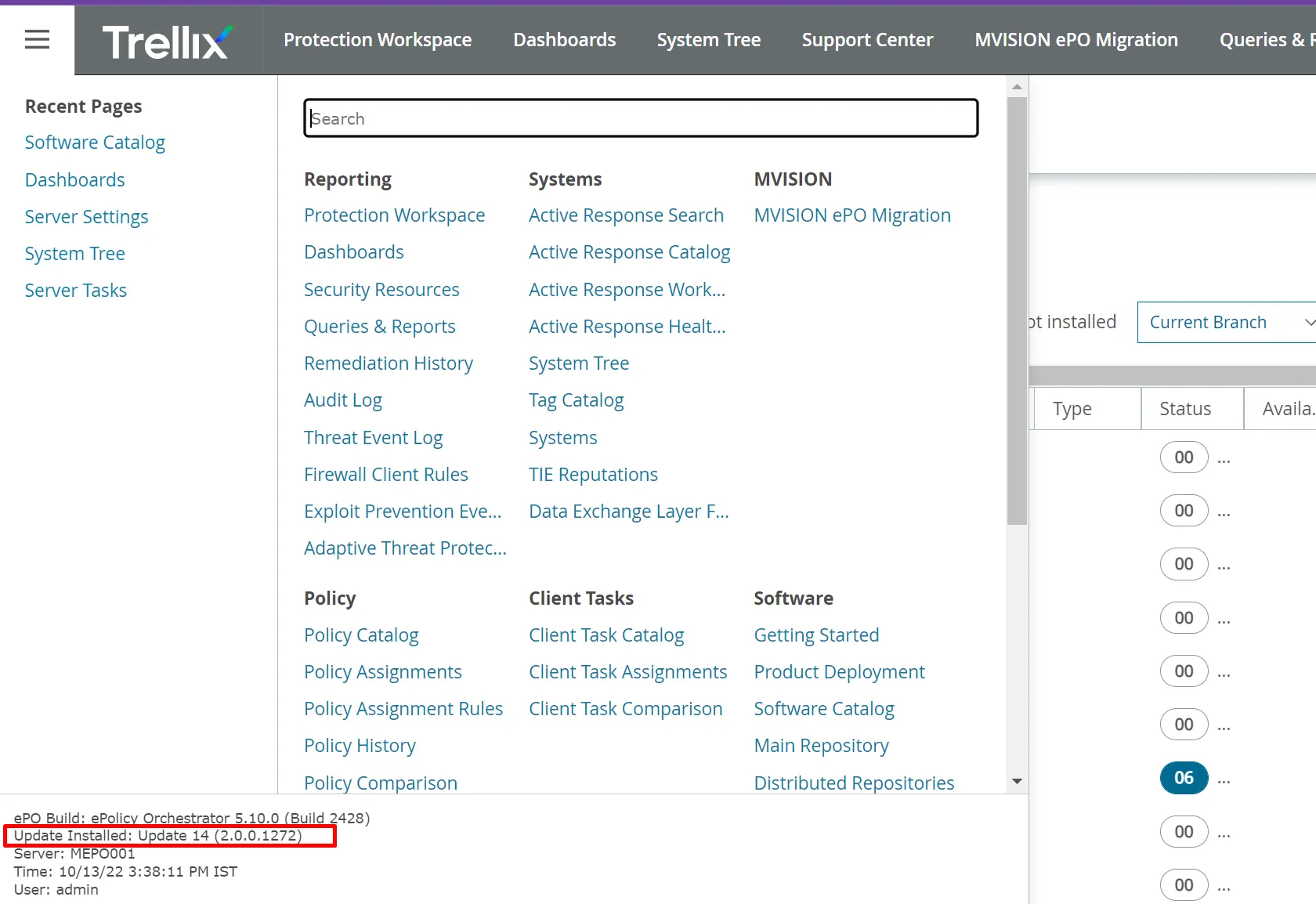1316x904 pixels.
Task: Open System Tree under Systems
Action: [x=579, y=363]
